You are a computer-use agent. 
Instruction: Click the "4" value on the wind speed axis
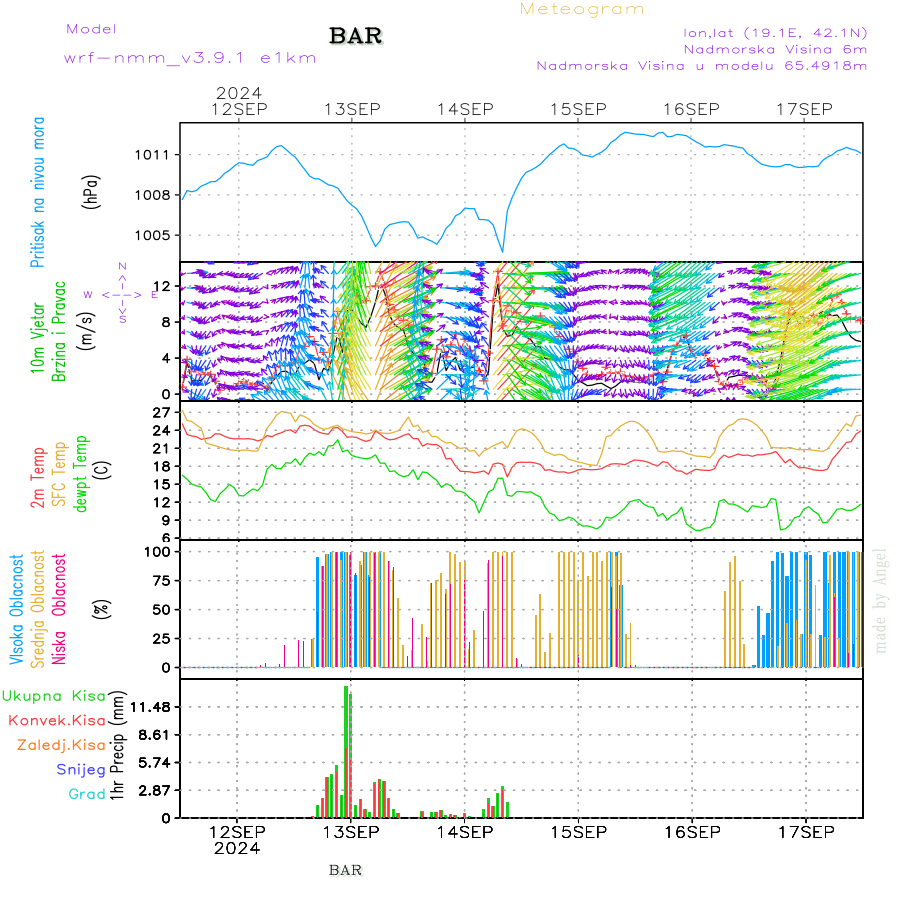166,358
